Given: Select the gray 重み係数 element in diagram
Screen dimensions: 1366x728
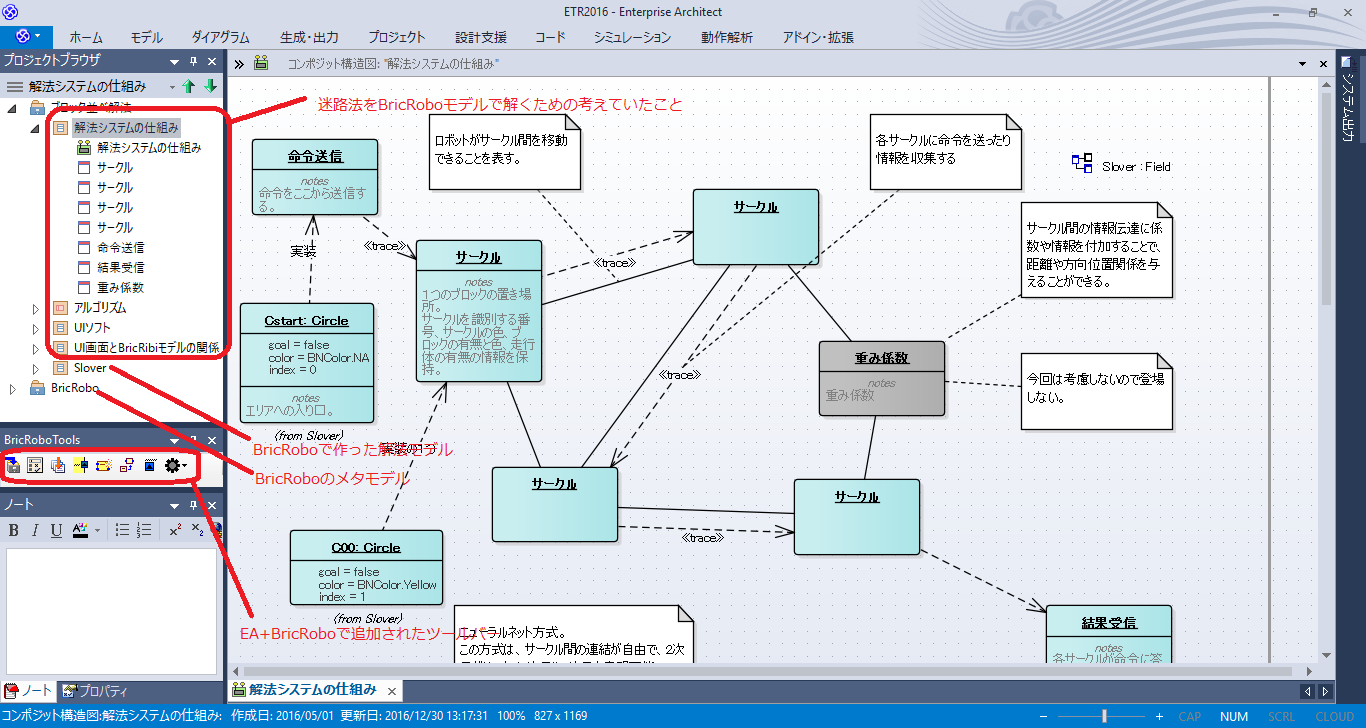Looking at the screenshot, I should pos(881,378).
